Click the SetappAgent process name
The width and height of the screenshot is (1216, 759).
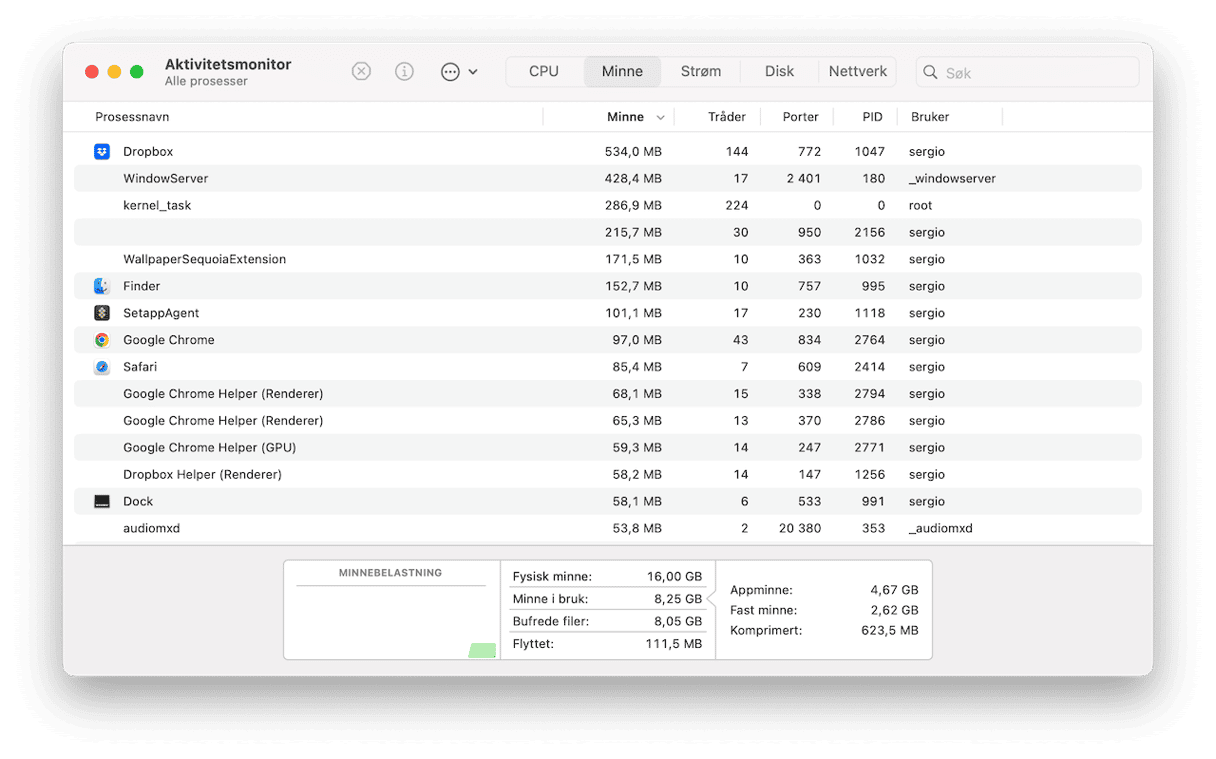pyautogui.click(x=161, y=313)
